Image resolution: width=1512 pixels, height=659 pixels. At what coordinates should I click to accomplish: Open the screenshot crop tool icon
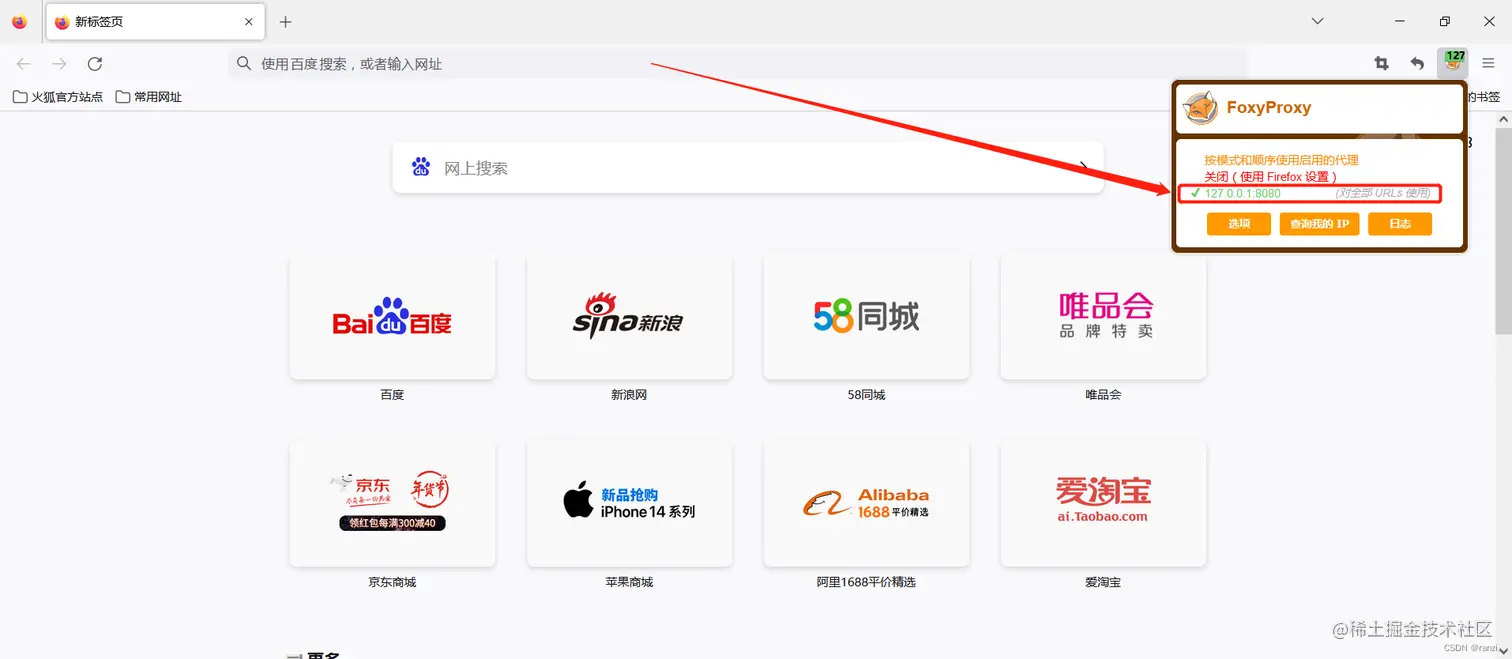coord(1382,64)
